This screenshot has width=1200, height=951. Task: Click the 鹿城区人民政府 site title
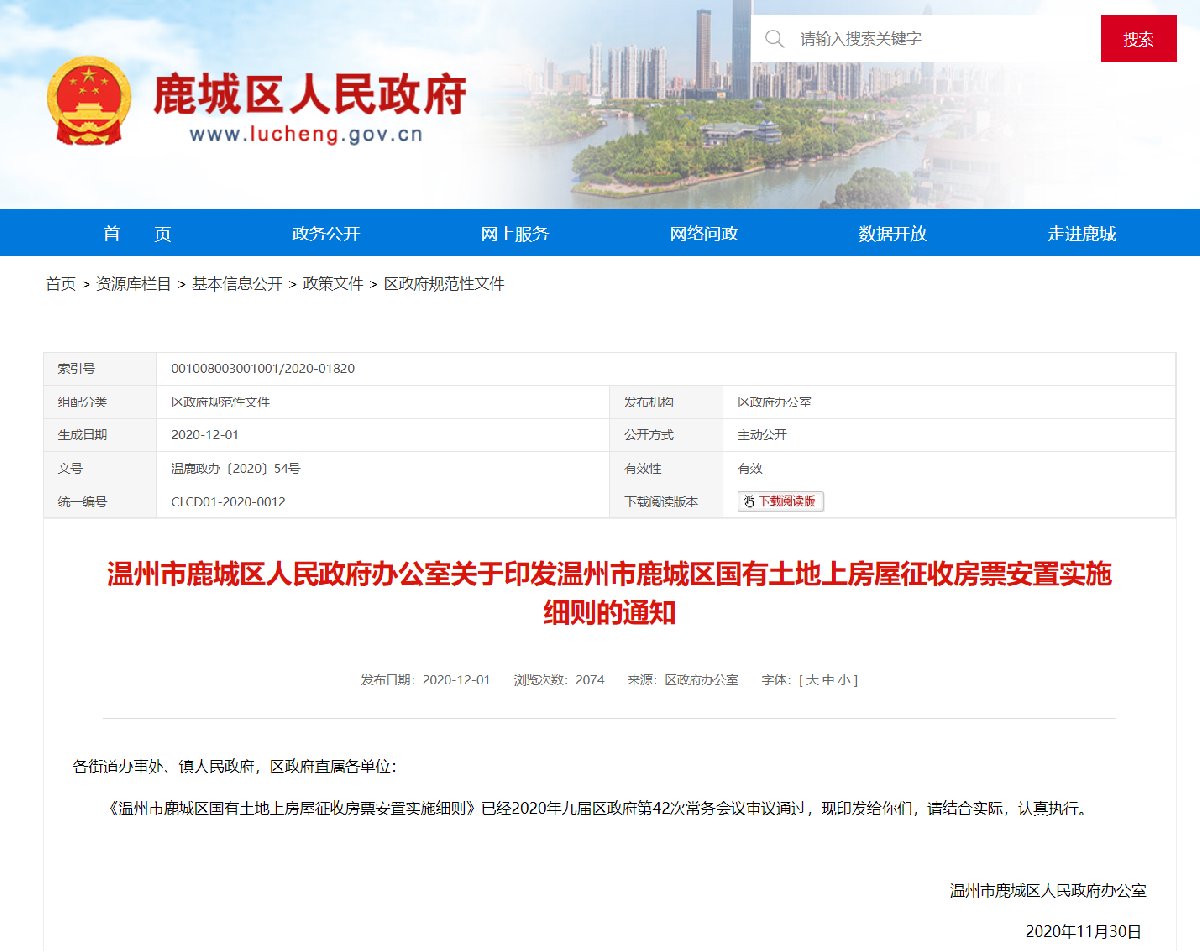tap(309, 95)
